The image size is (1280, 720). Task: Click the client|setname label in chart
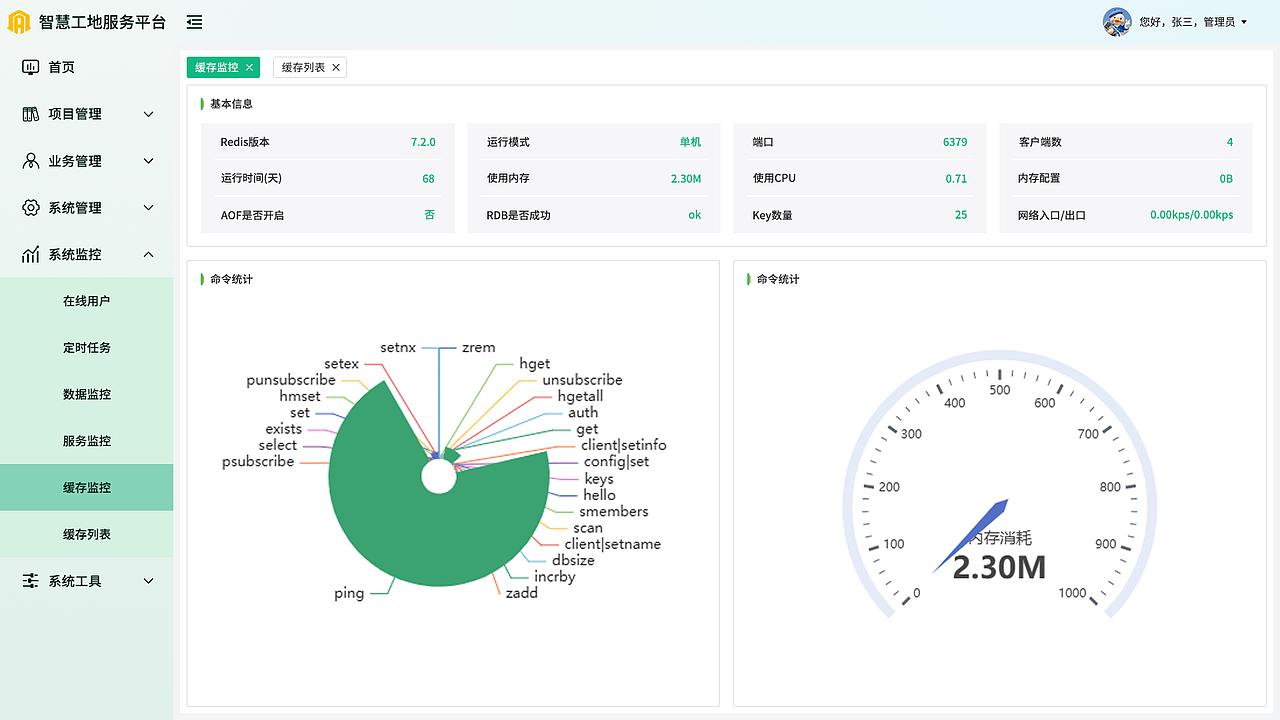click(613, 544)
